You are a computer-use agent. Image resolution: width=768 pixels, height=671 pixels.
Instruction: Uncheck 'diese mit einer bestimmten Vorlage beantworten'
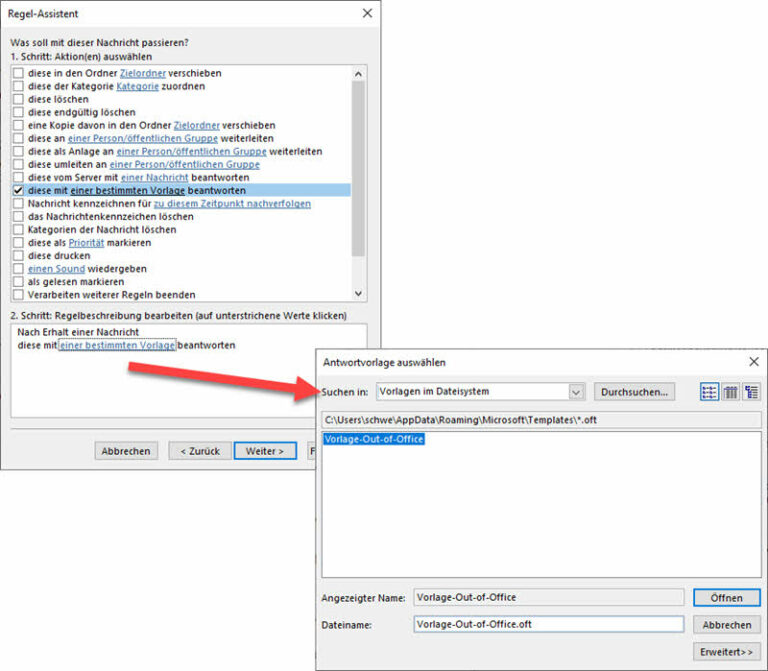[x=18, y=190]
